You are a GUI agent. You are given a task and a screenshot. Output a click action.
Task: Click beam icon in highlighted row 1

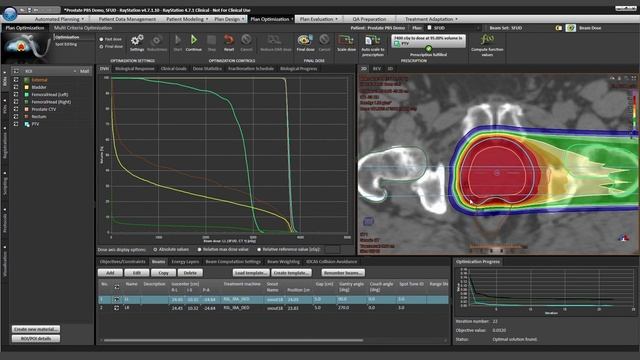(x=116, y=299)
